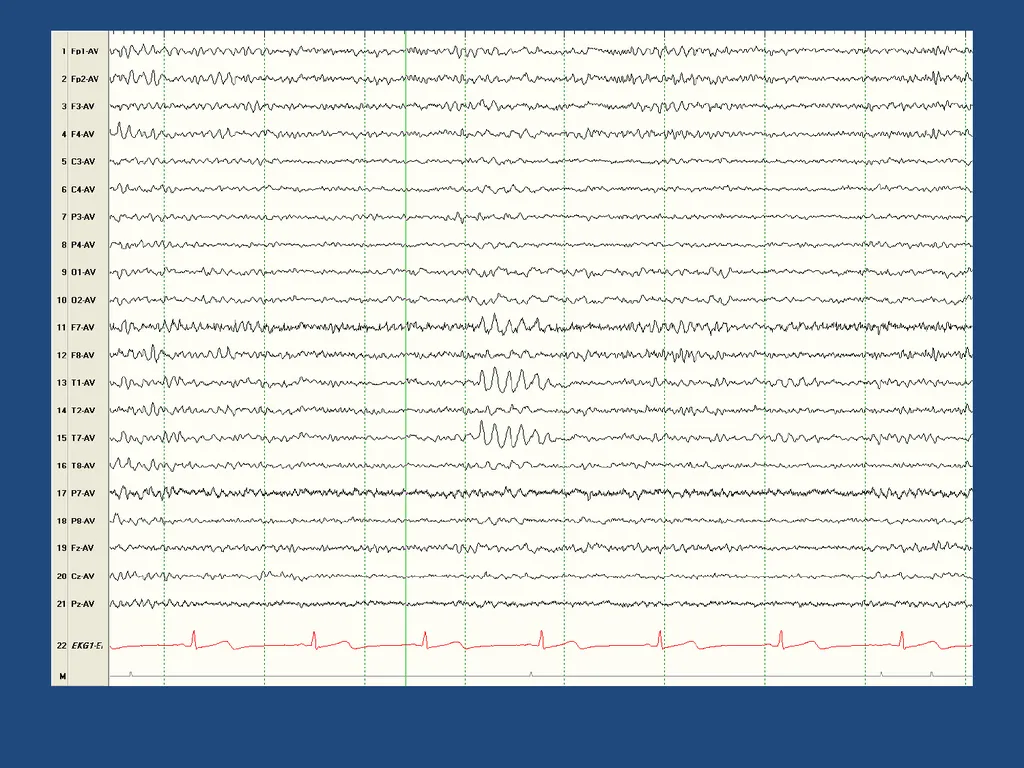
Task: Click the solid green time cursor line
Action: click(406, 358)
